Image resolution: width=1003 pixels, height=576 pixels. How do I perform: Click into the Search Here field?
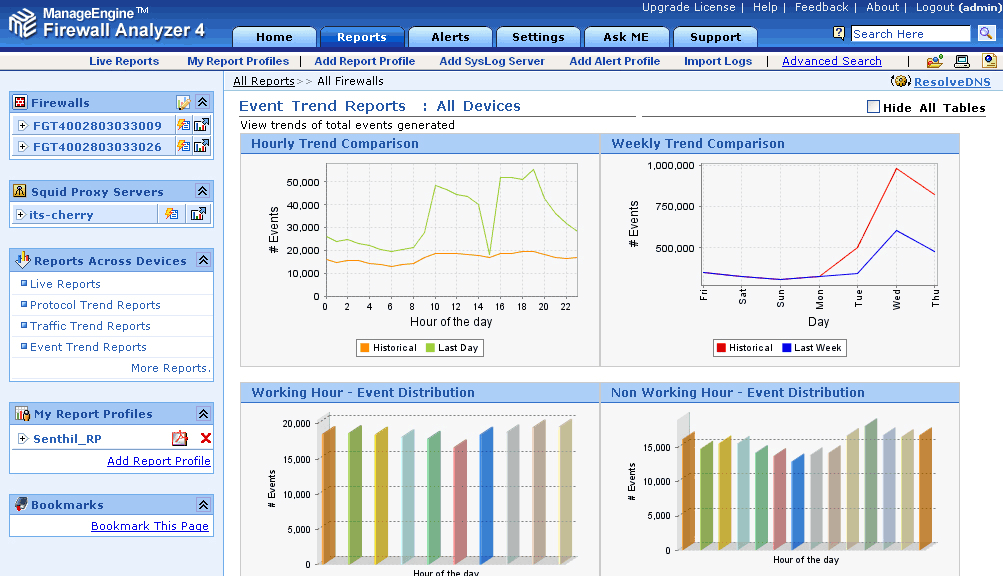point(910,34)
